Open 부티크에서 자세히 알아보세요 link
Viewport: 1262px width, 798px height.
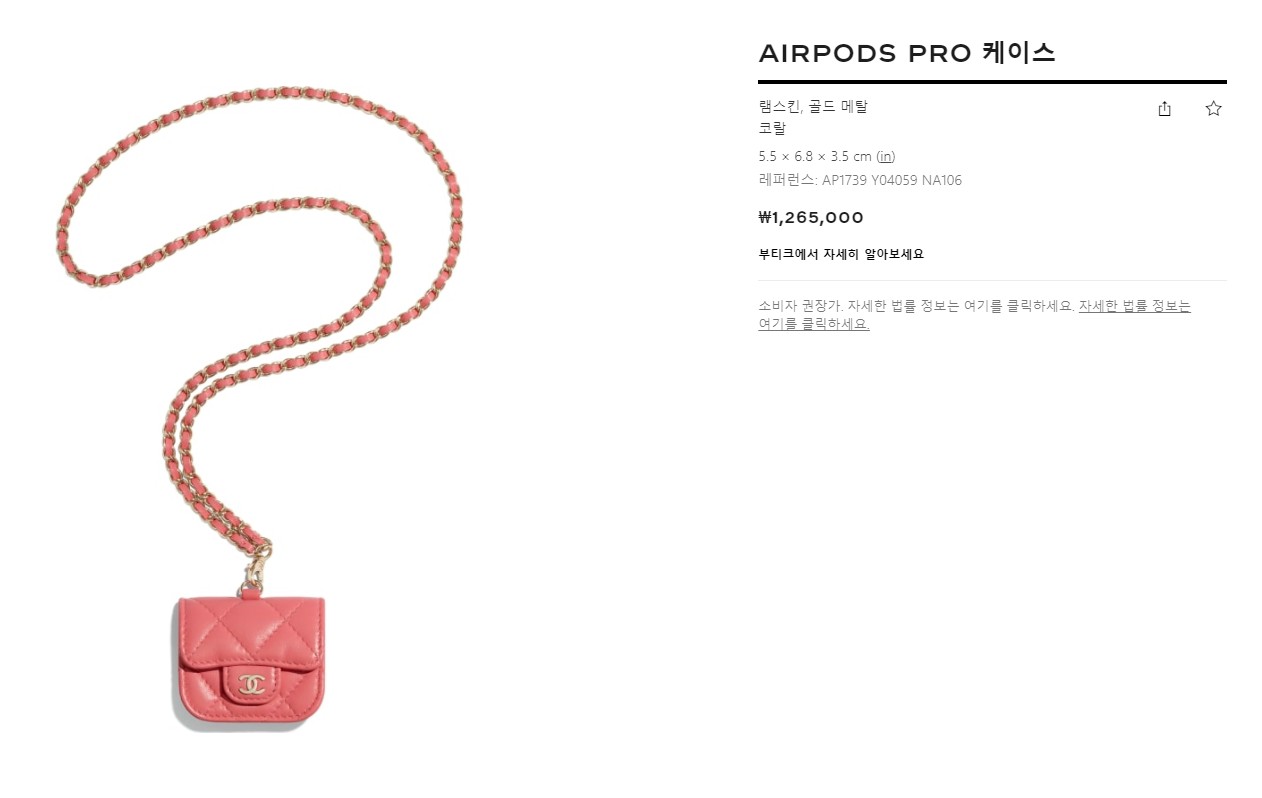841,254
